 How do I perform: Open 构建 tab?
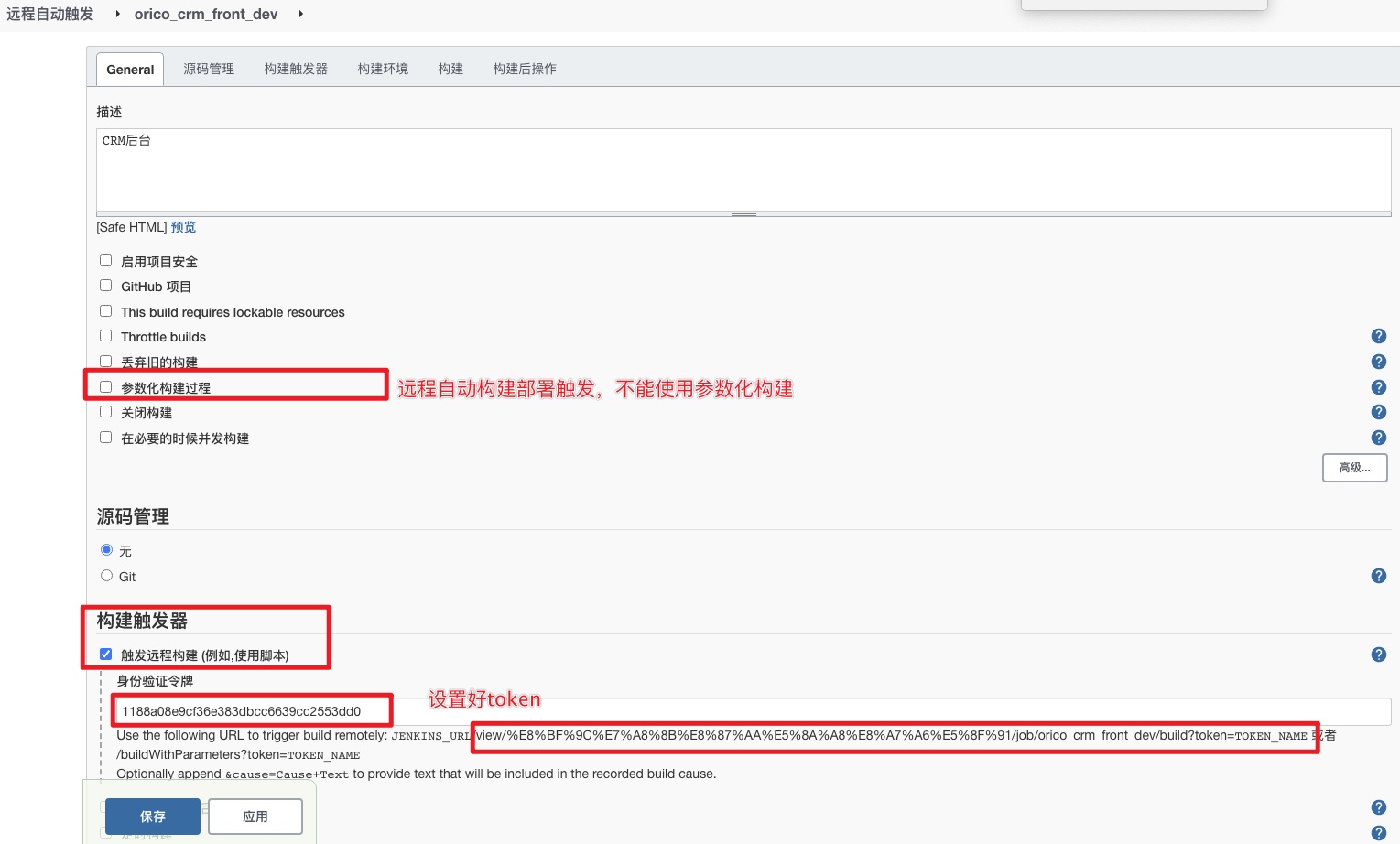[x=450, y=69]
